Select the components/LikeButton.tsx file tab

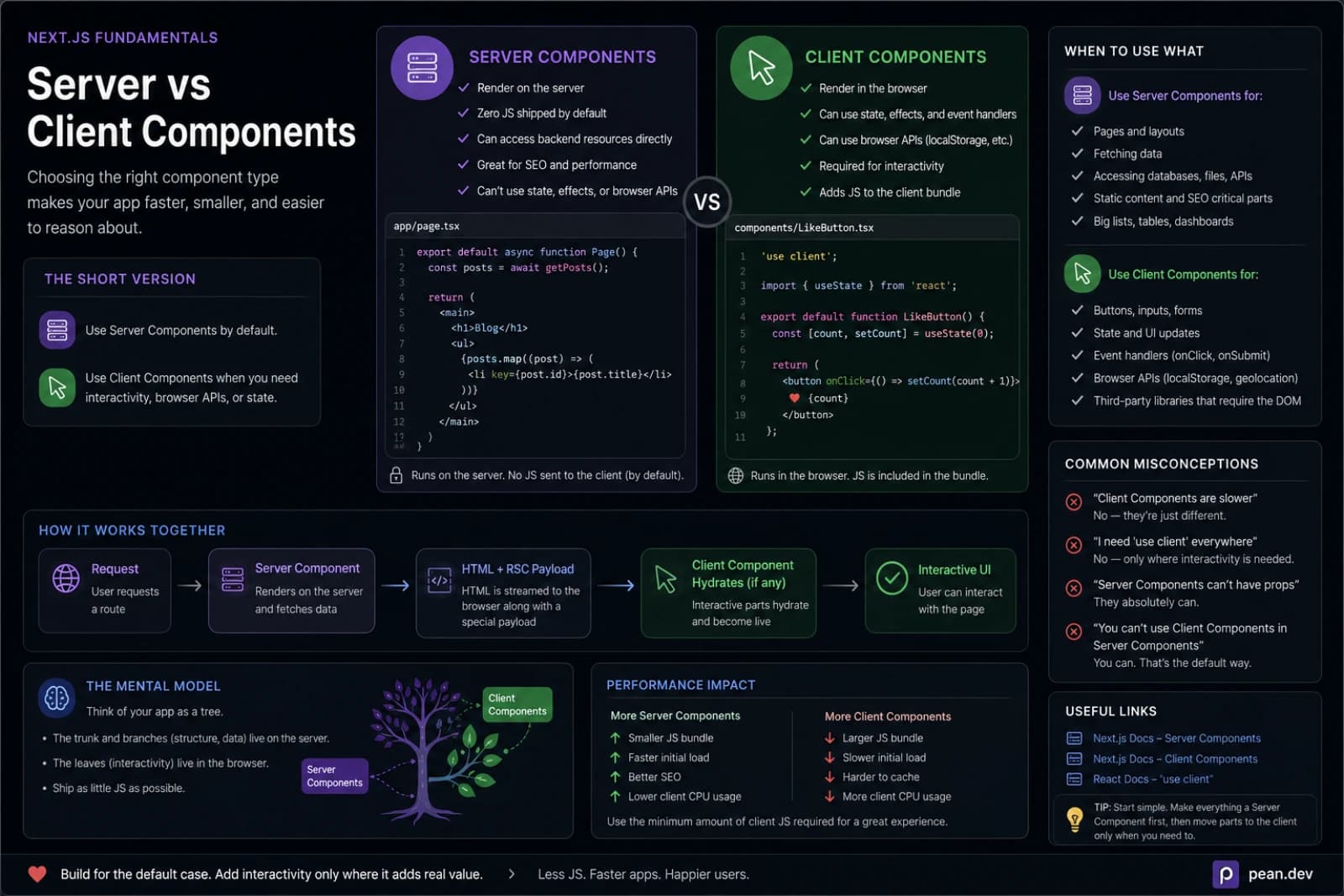[804, 228]
